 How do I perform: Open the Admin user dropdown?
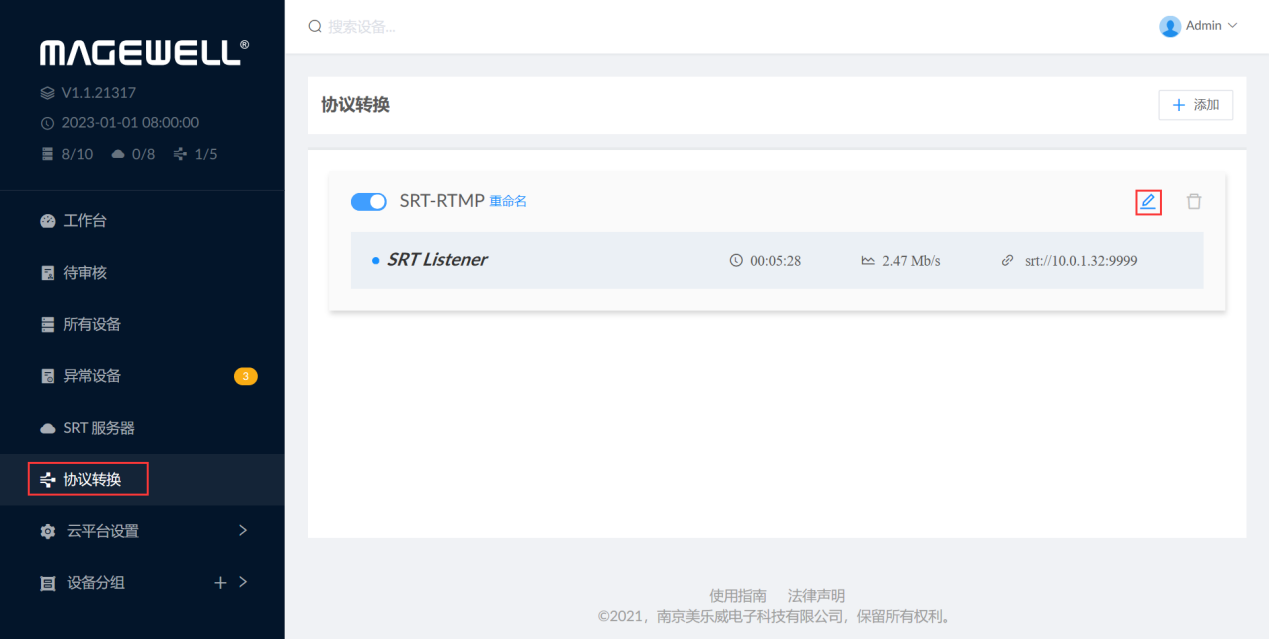pos(1198,26)
